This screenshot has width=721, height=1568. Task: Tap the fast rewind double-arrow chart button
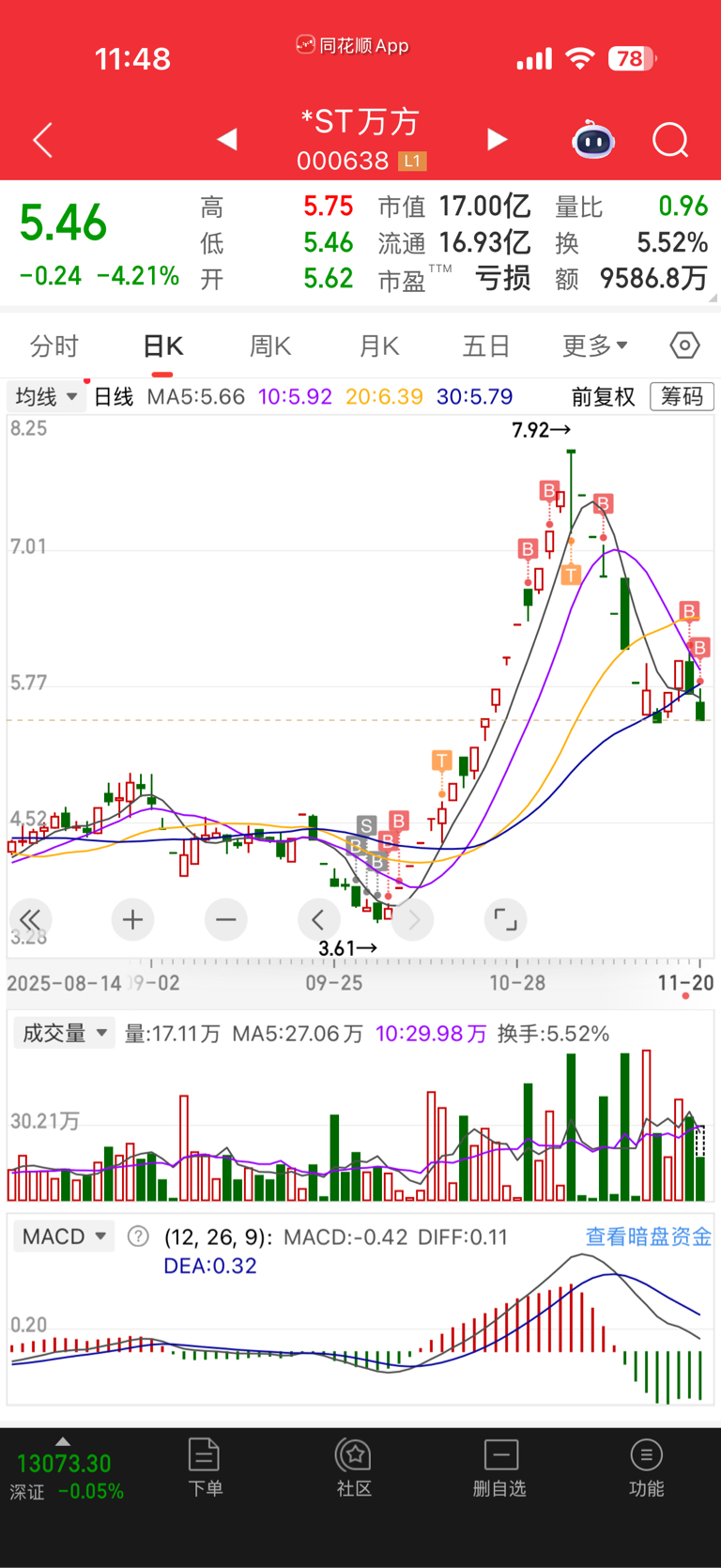click(30, 919)
